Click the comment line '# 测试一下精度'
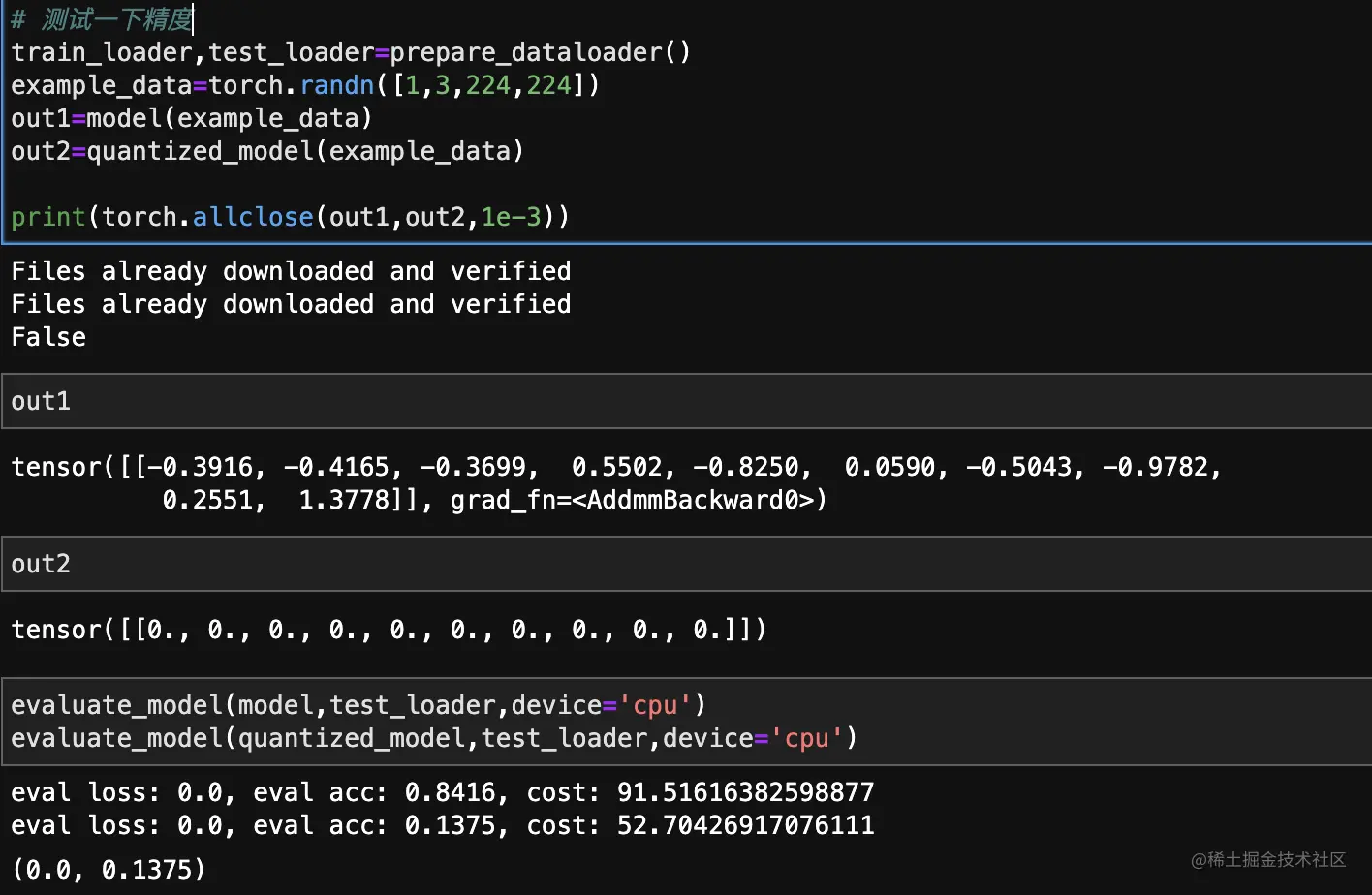 click(x=102, y=19)
